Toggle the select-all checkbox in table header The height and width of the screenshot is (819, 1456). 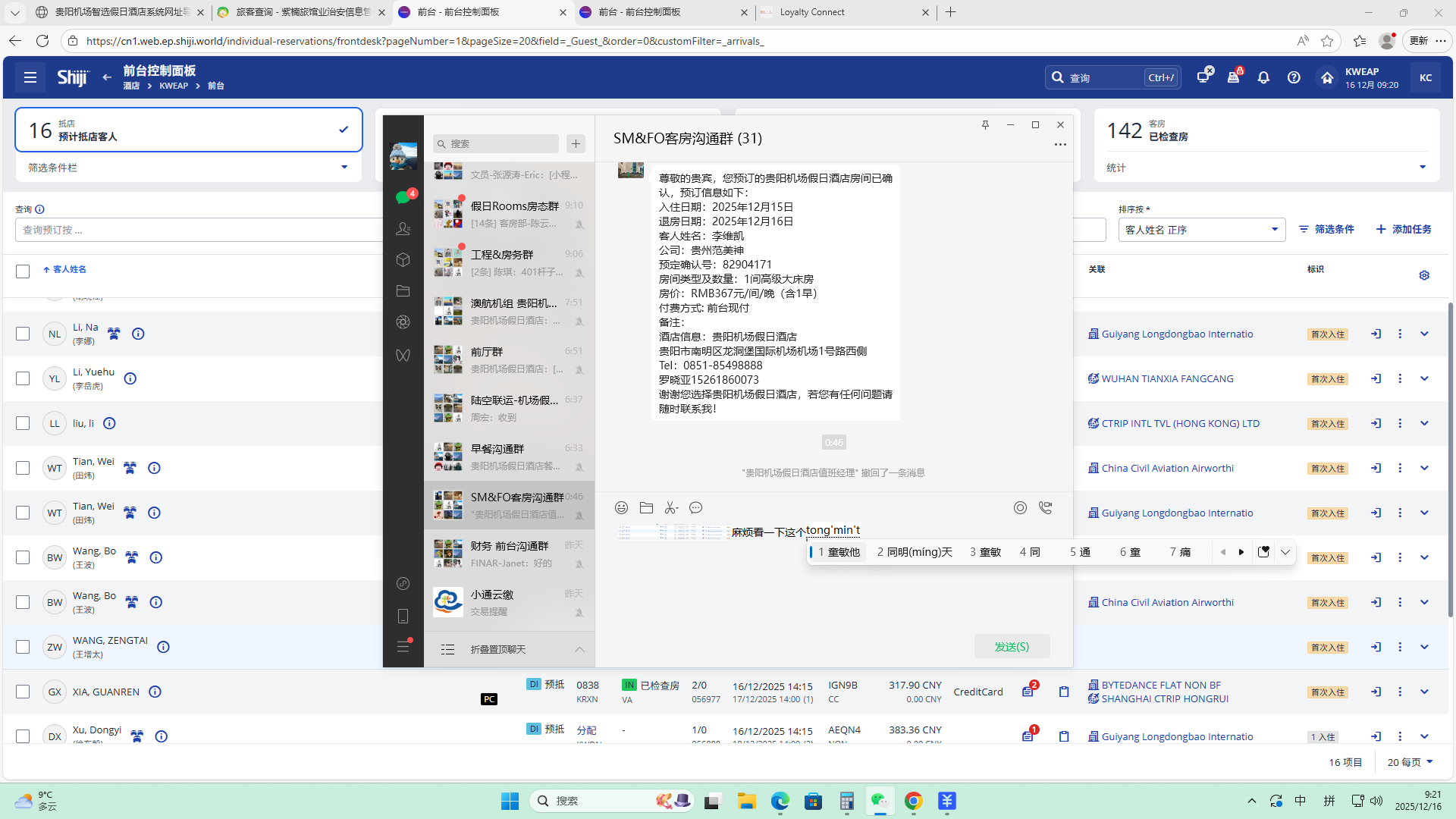(23, 271)
